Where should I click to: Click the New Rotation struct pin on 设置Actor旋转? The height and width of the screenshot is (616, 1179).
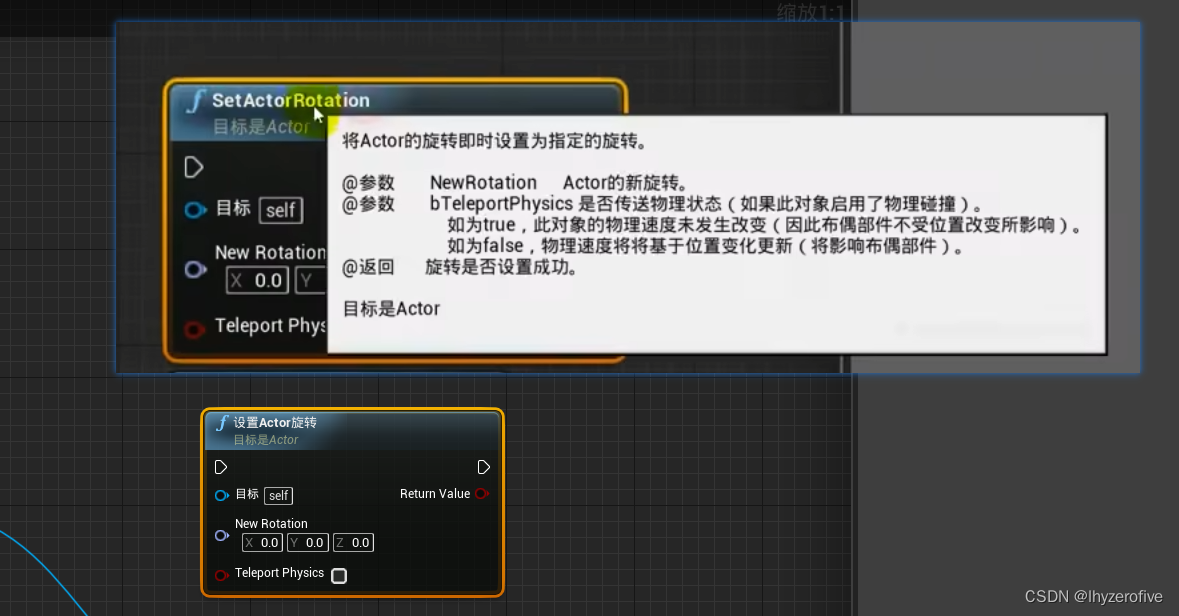click(x=221, y=535)
